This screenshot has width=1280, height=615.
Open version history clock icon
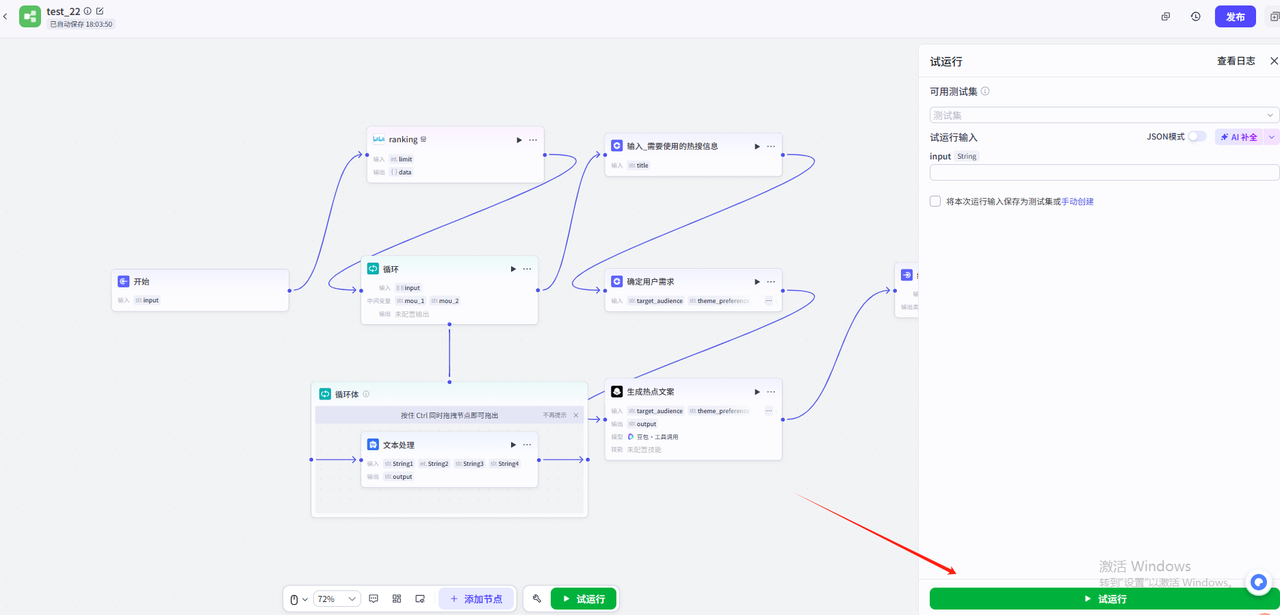[x=1195, y=17]
